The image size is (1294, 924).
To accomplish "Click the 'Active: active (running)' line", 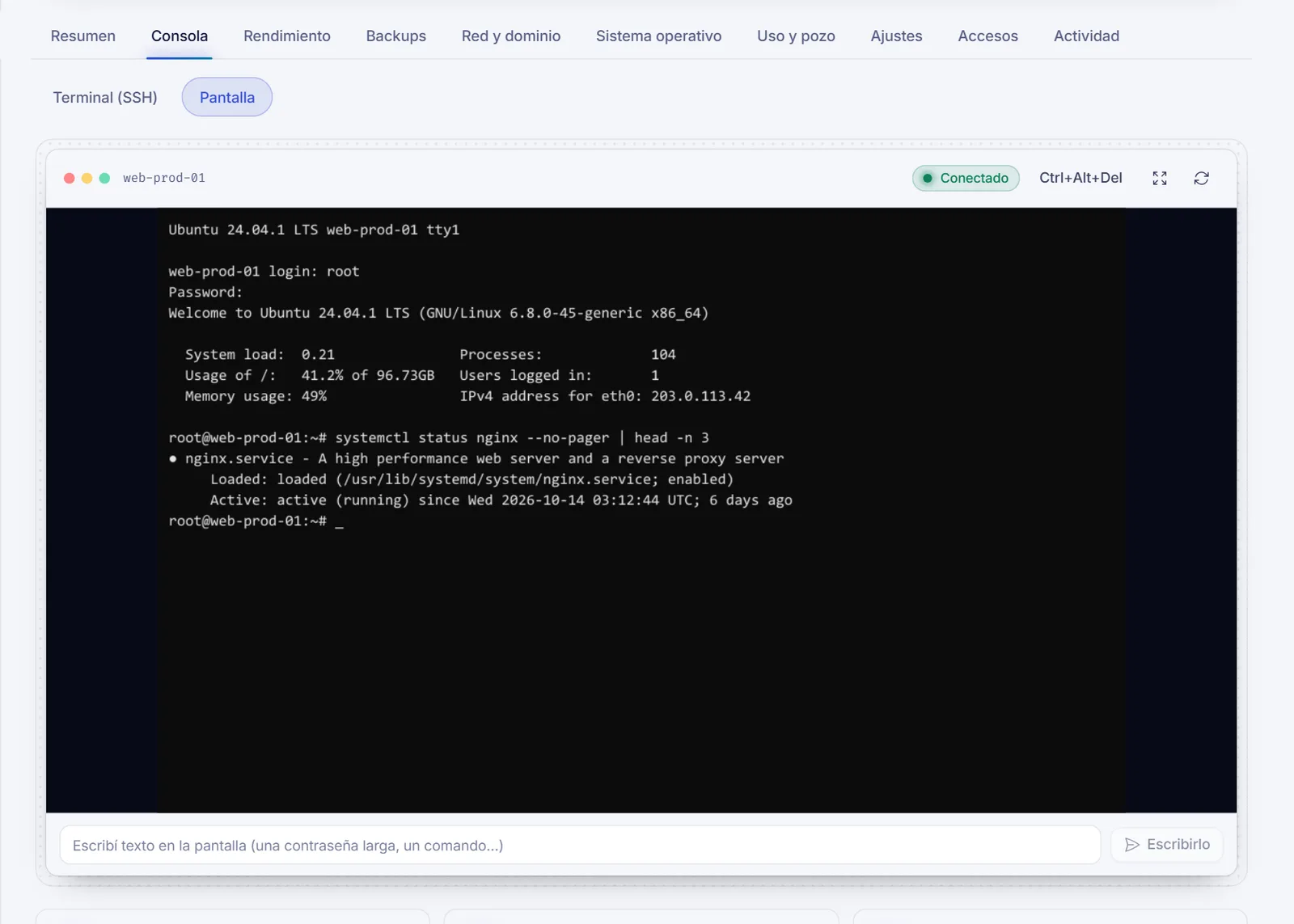I will pos(501,500).
